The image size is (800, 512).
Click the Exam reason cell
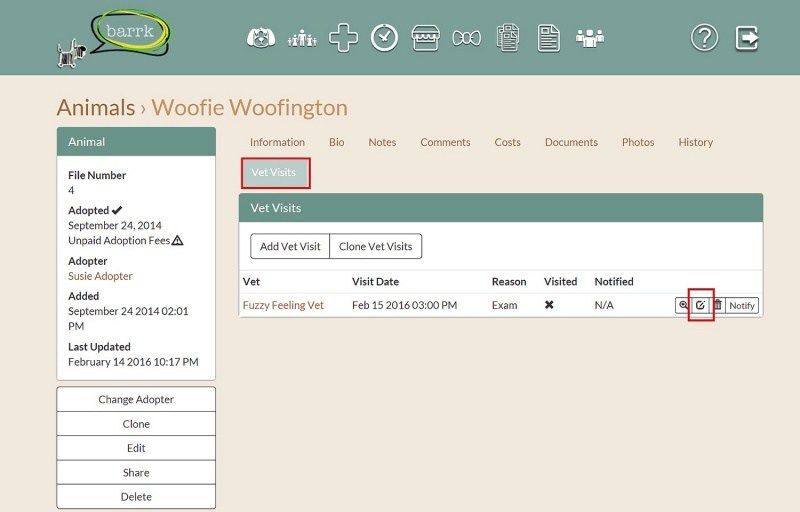[505, 305]
